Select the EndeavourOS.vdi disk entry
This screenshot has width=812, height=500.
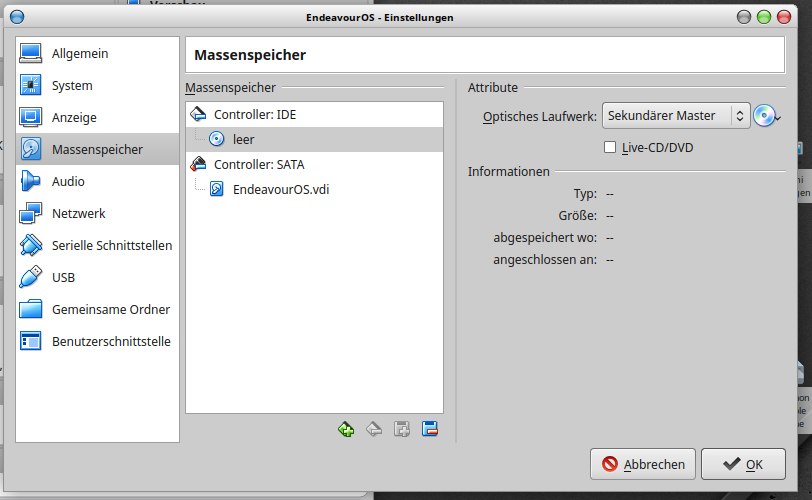[314, 189]
